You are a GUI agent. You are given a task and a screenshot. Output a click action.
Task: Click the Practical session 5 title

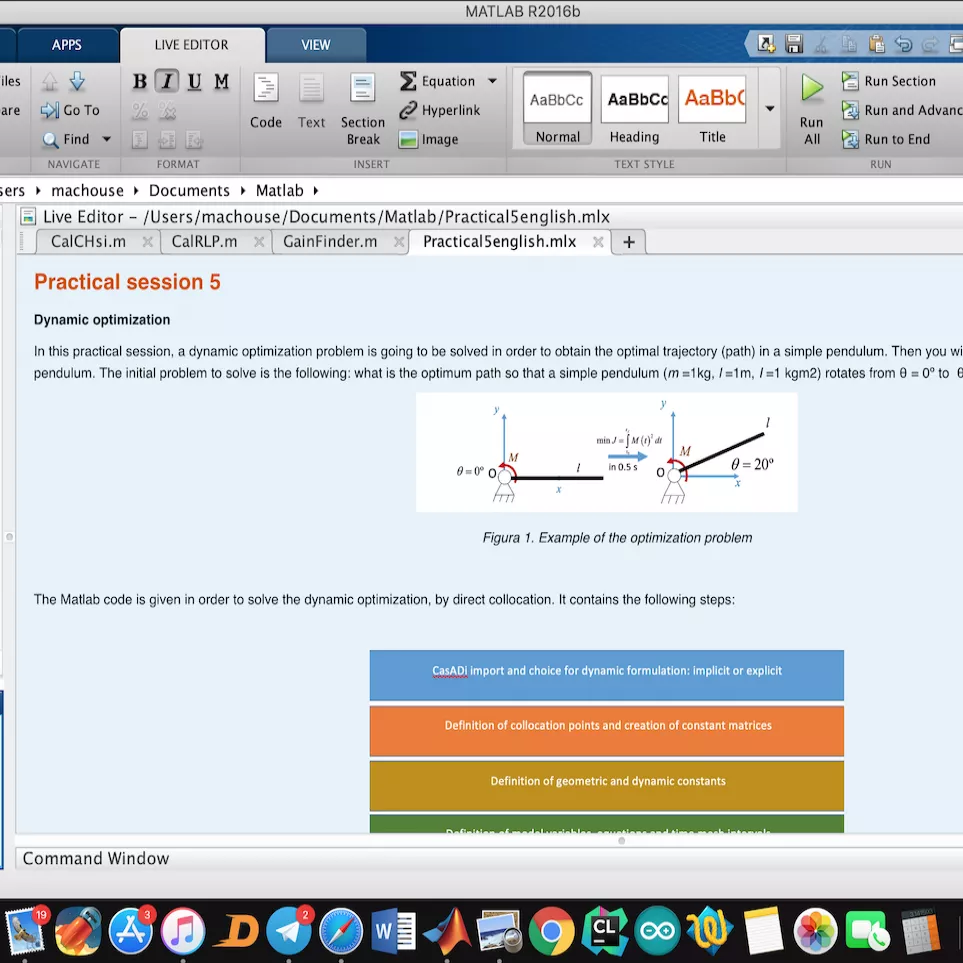[127, 282]
